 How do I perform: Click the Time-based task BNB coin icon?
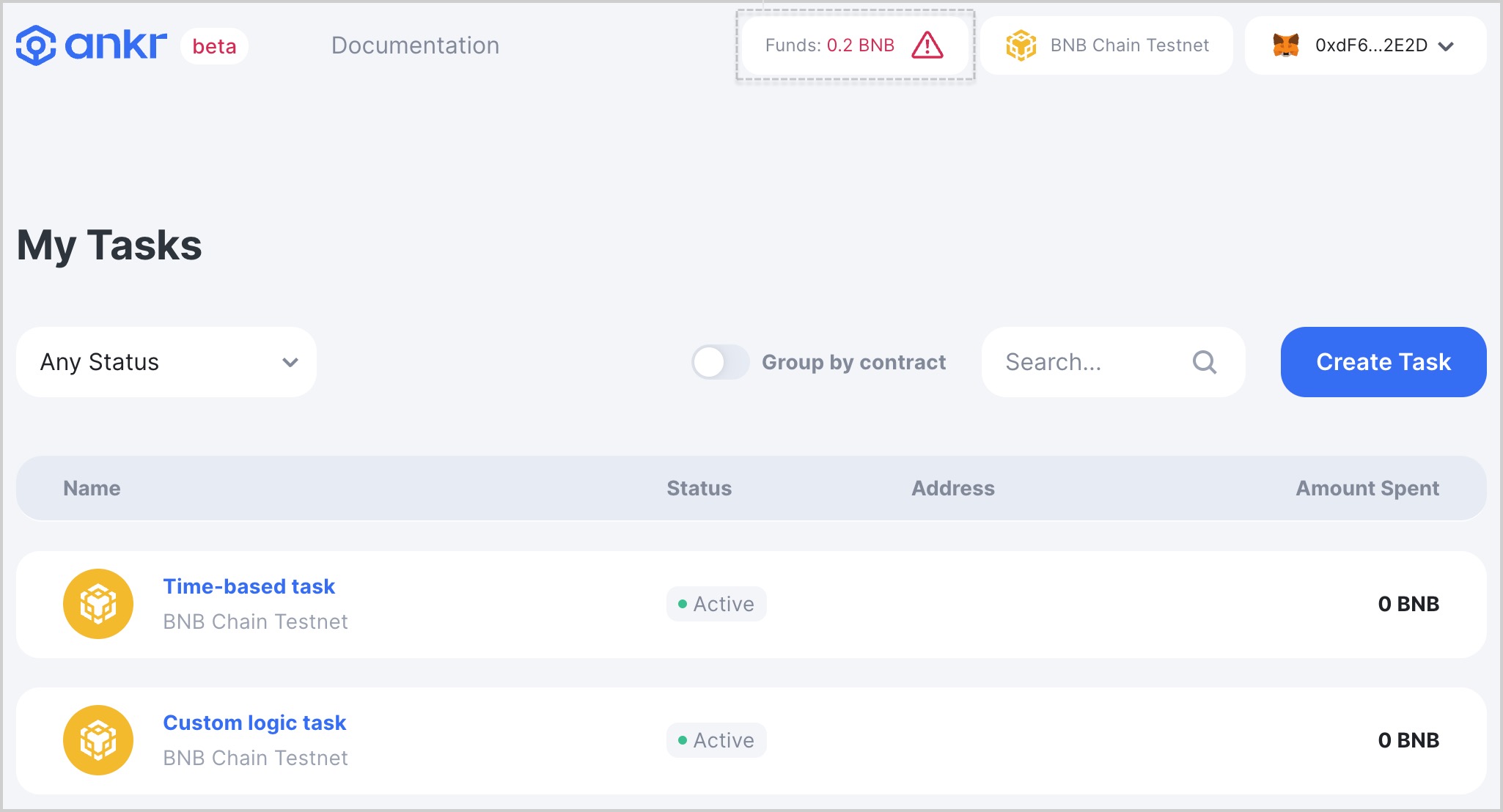click(x=98, y=604)
